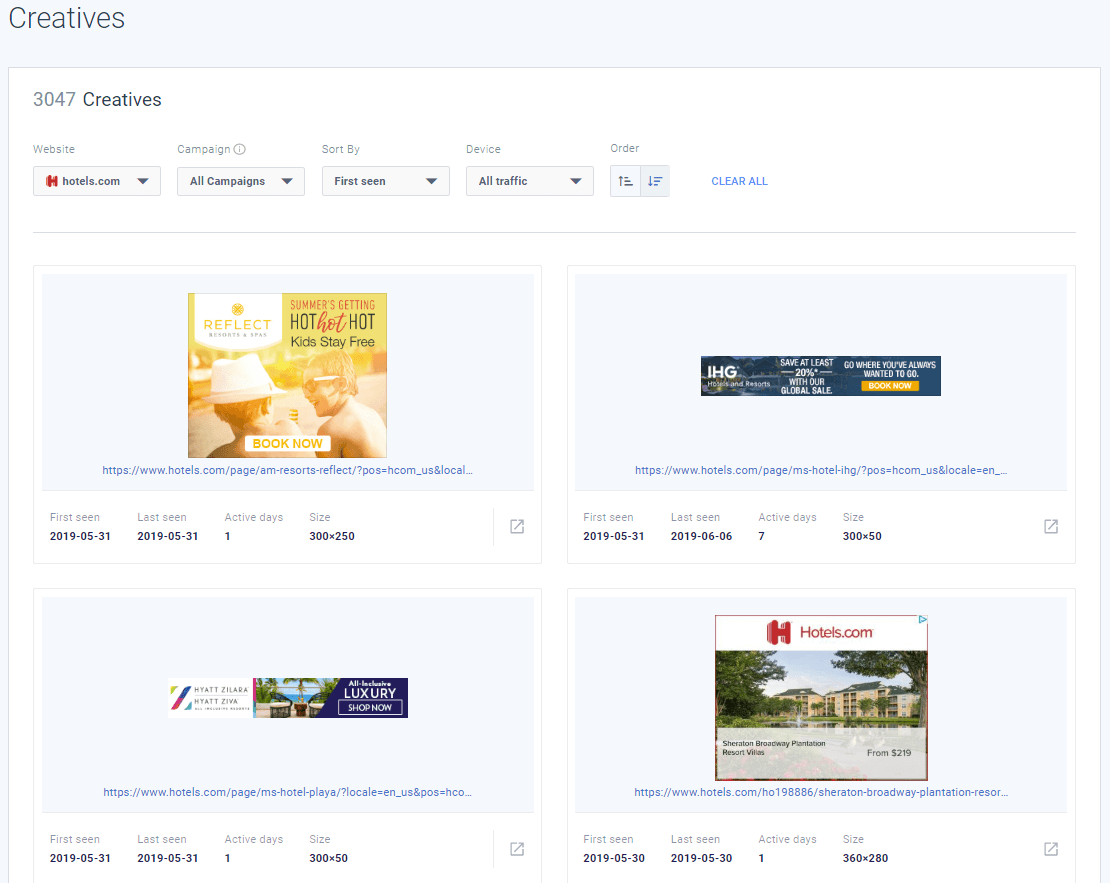Screen dimensions: 1110x883
Task: Open the Reflect Resorts creative in new window
Action: [516, 527]
